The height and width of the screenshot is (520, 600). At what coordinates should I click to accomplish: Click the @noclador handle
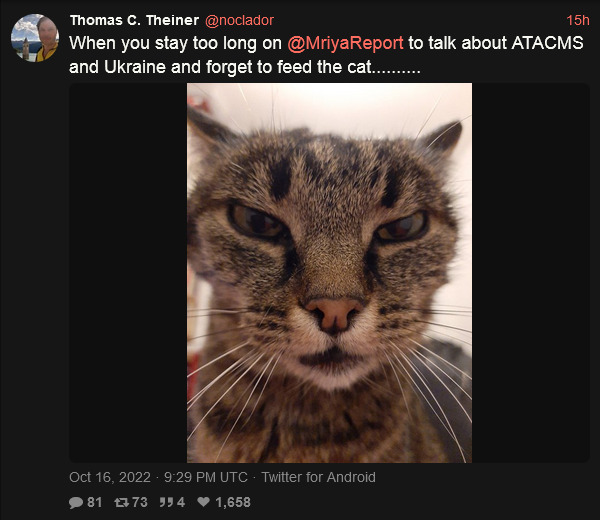(x=240, y=20)
